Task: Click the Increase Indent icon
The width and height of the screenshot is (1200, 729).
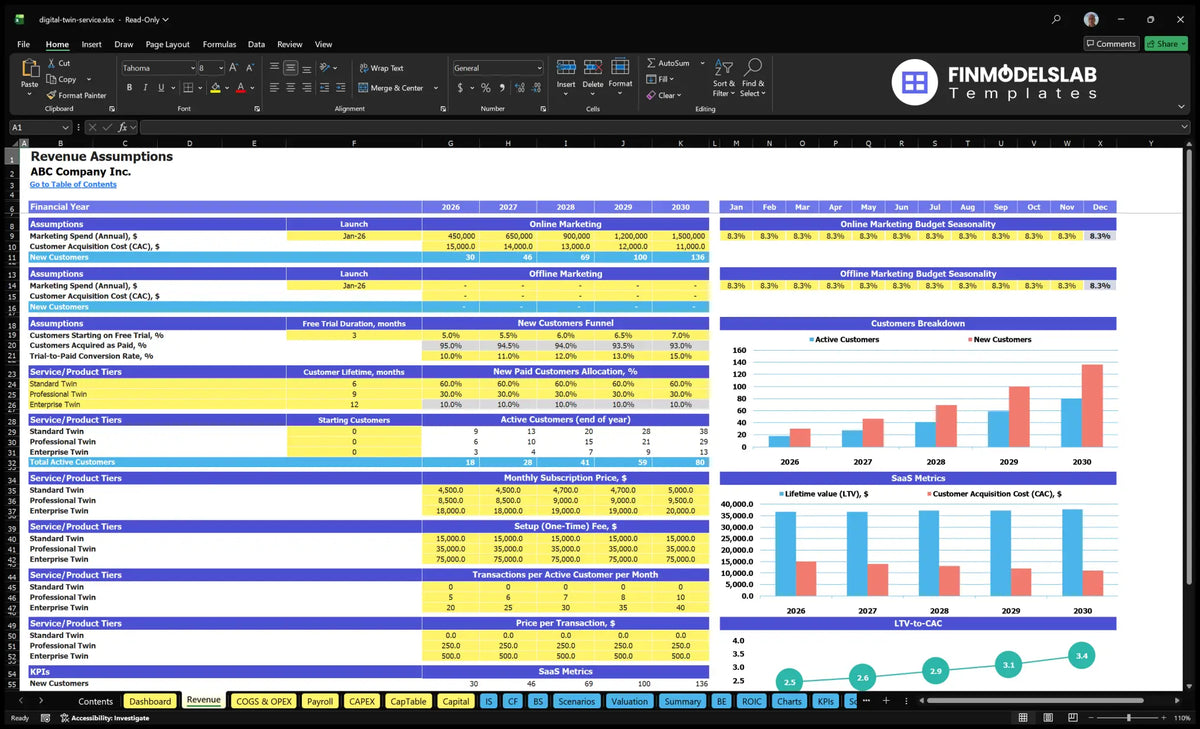Action: coord(342,88)
